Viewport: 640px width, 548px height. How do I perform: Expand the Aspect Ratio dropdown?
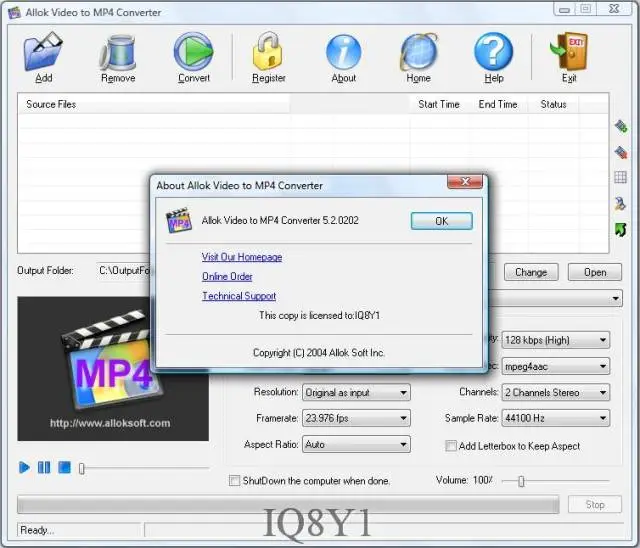point(356,444)
